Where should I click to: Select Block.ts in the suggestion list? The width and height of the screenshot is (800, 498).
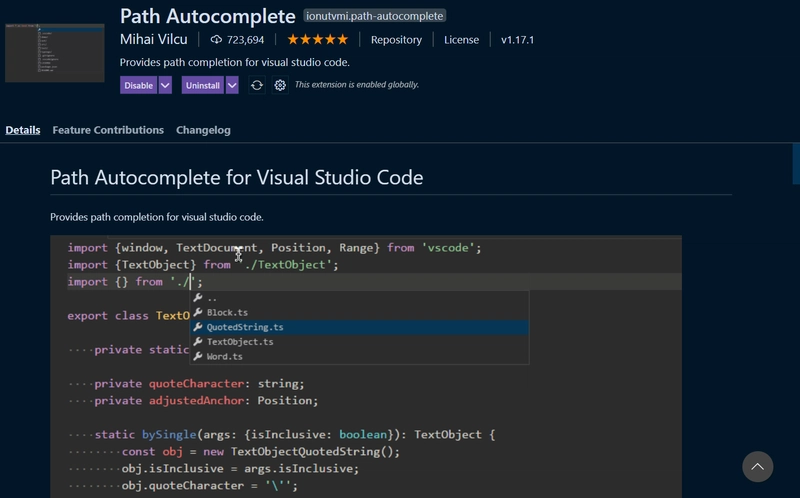[360, 312]
